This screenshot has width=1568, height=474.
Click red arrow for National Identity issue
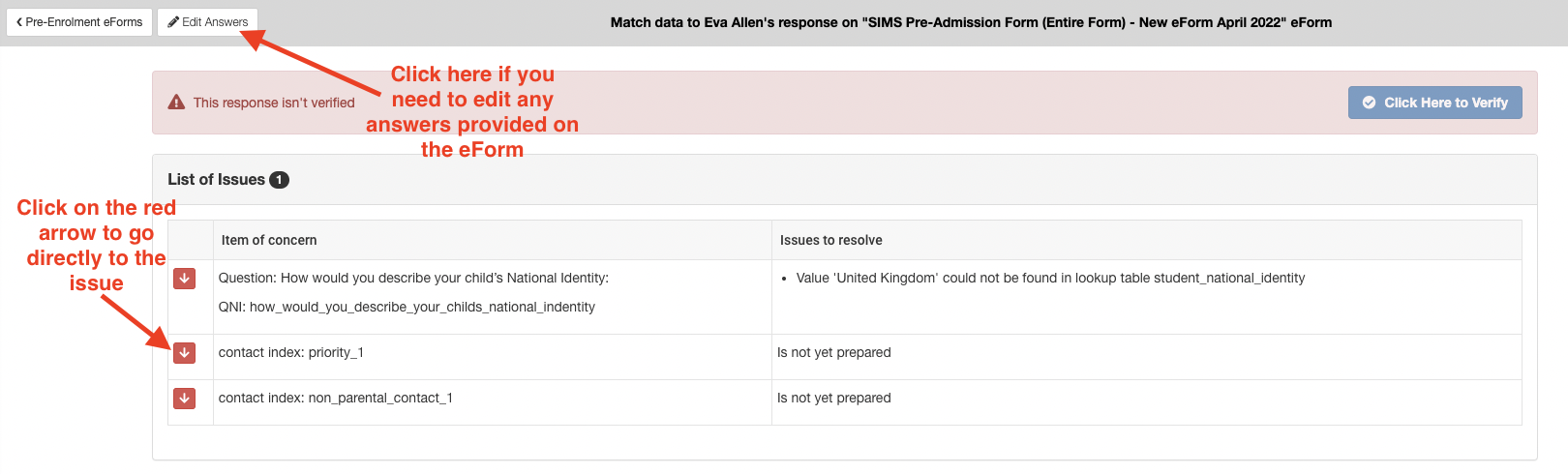[184, 279]
